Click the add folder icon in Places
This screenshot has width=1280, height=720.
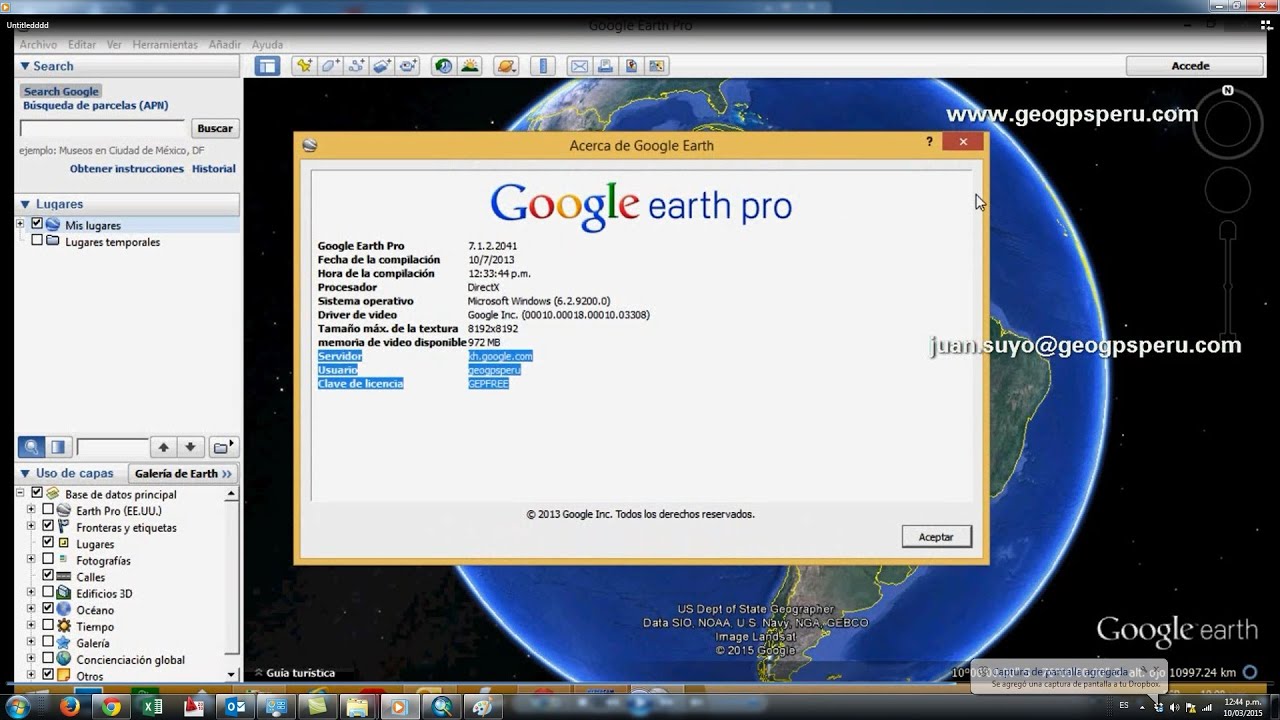(x=222, y=447)
